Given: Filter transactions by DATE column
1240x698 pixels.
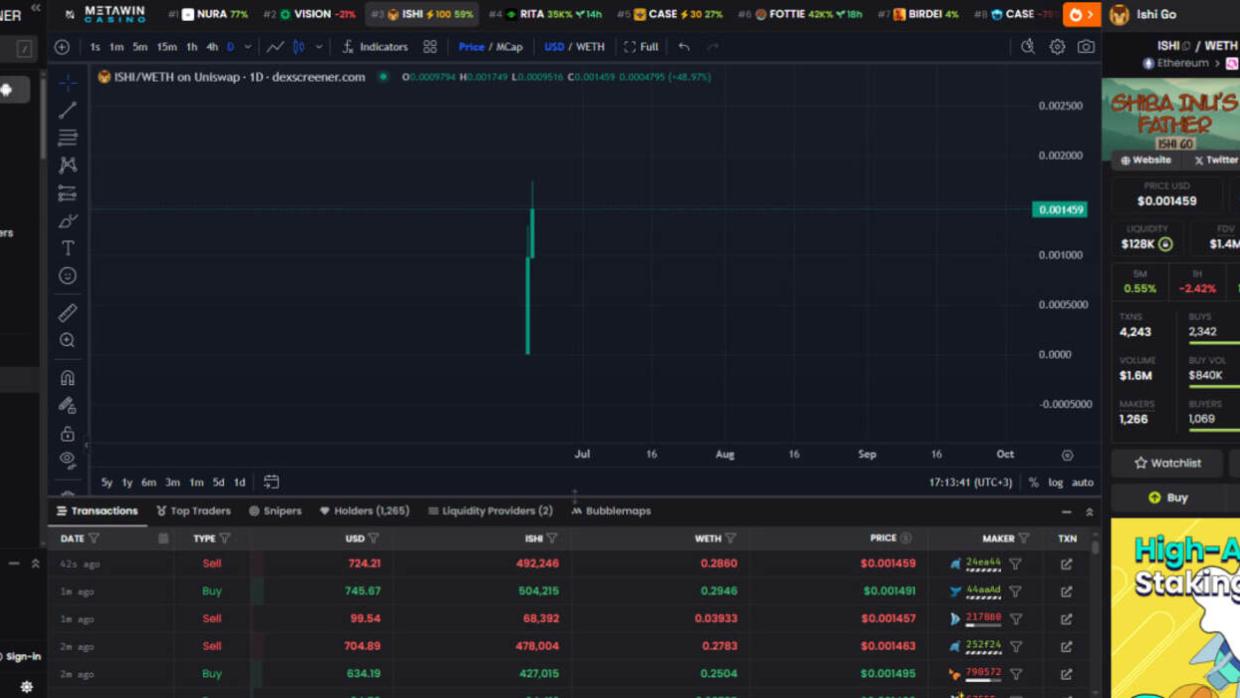Looking at the screenshot, I should pyautogui.click(x=94, y=539).
